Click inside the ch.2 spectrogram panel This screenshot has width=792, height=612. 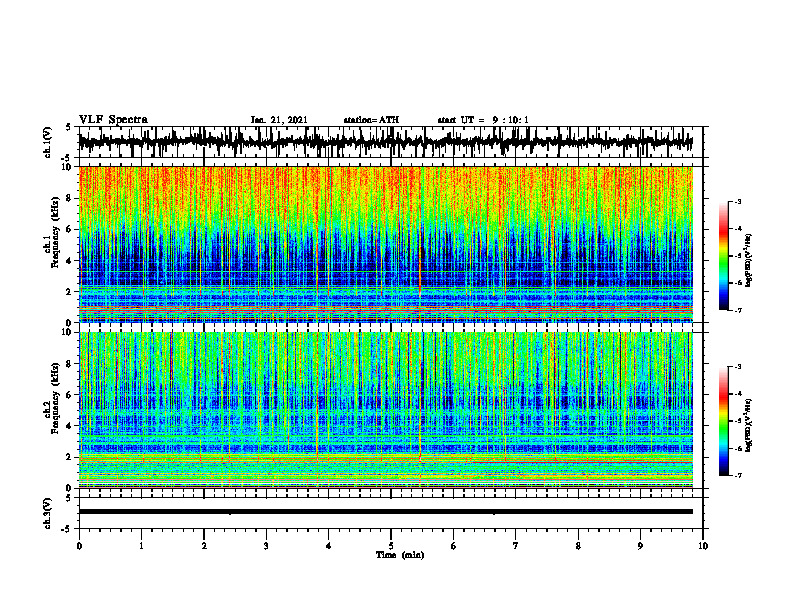pos(385,410)
